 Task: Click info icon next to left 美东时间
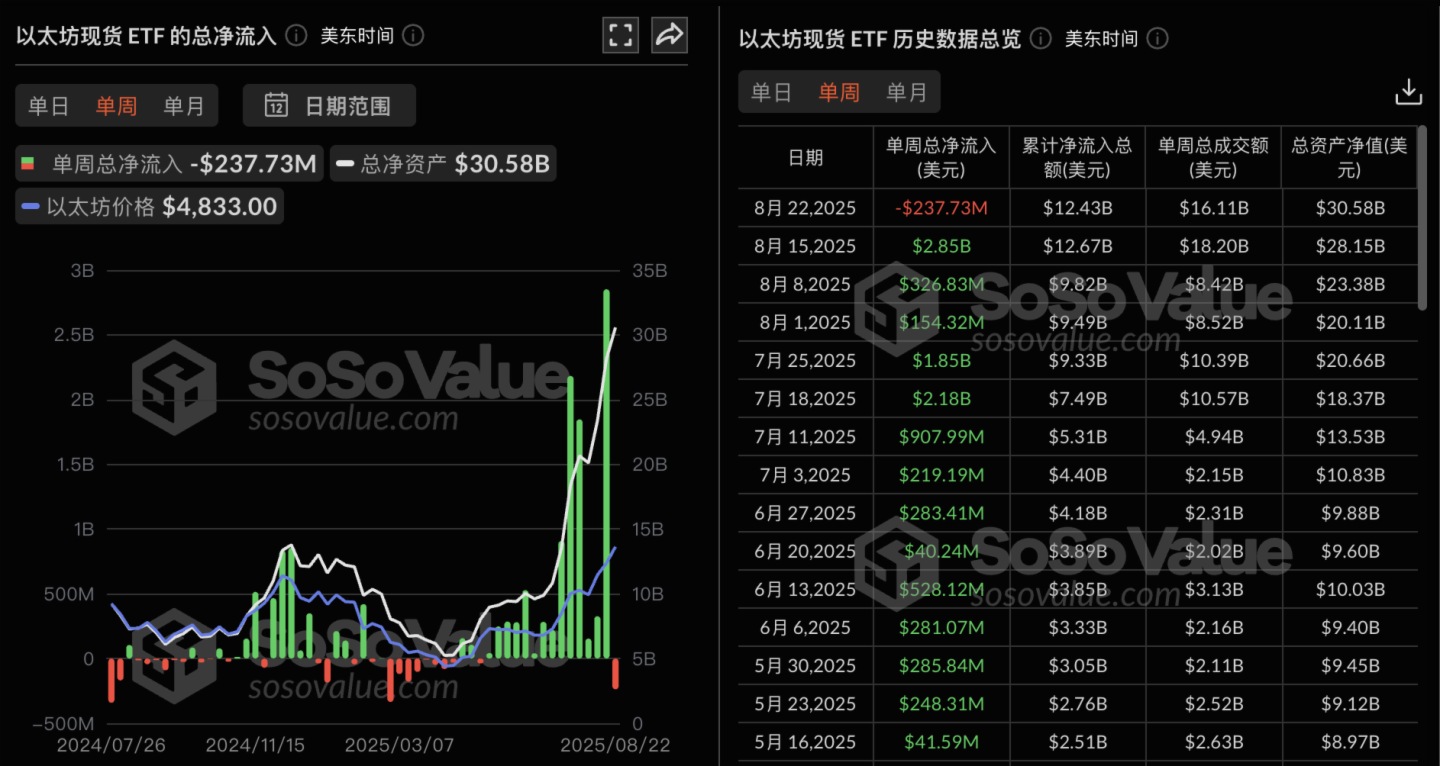(x=413, y=35)
